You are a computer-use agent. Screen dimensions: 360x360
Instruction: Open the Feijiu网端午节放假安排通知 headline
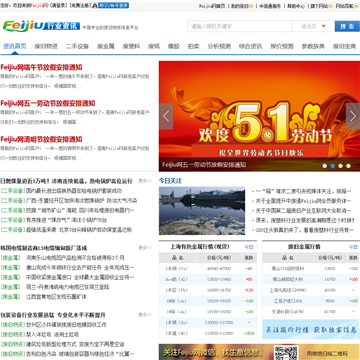coord(41,67)
